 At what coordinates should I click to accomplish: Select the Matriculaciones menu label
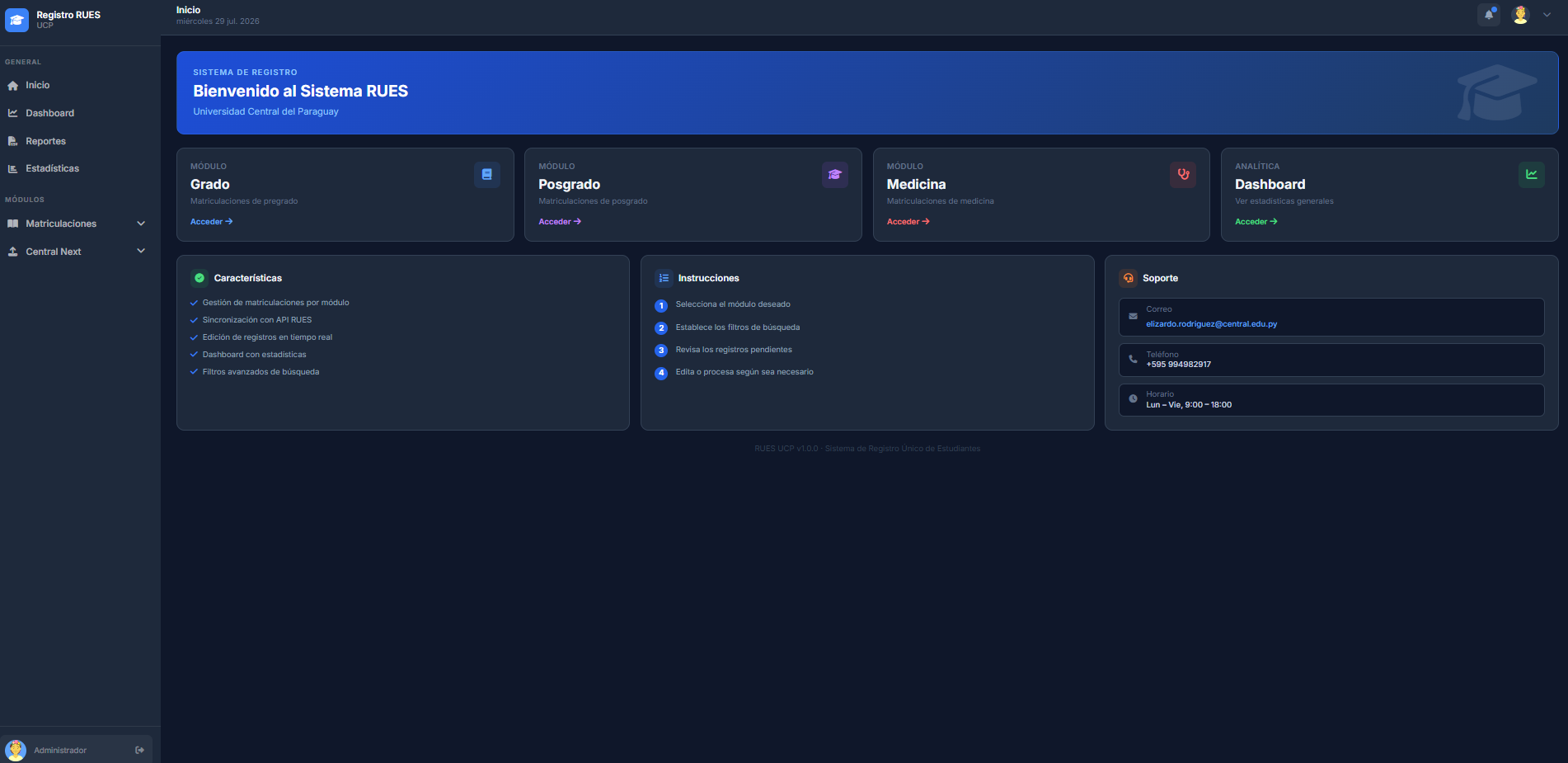point(61,224)
